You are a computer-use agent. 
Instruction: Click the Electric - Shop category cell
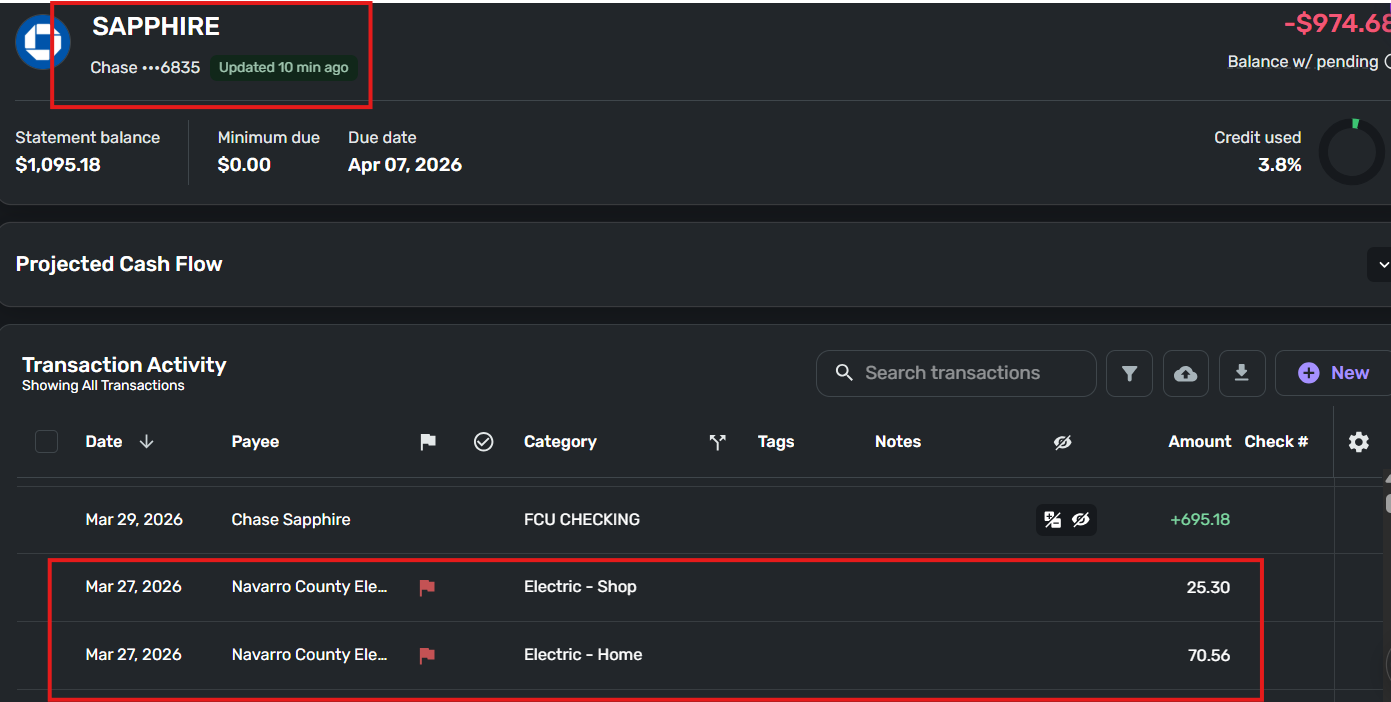(x=580, y=587)
